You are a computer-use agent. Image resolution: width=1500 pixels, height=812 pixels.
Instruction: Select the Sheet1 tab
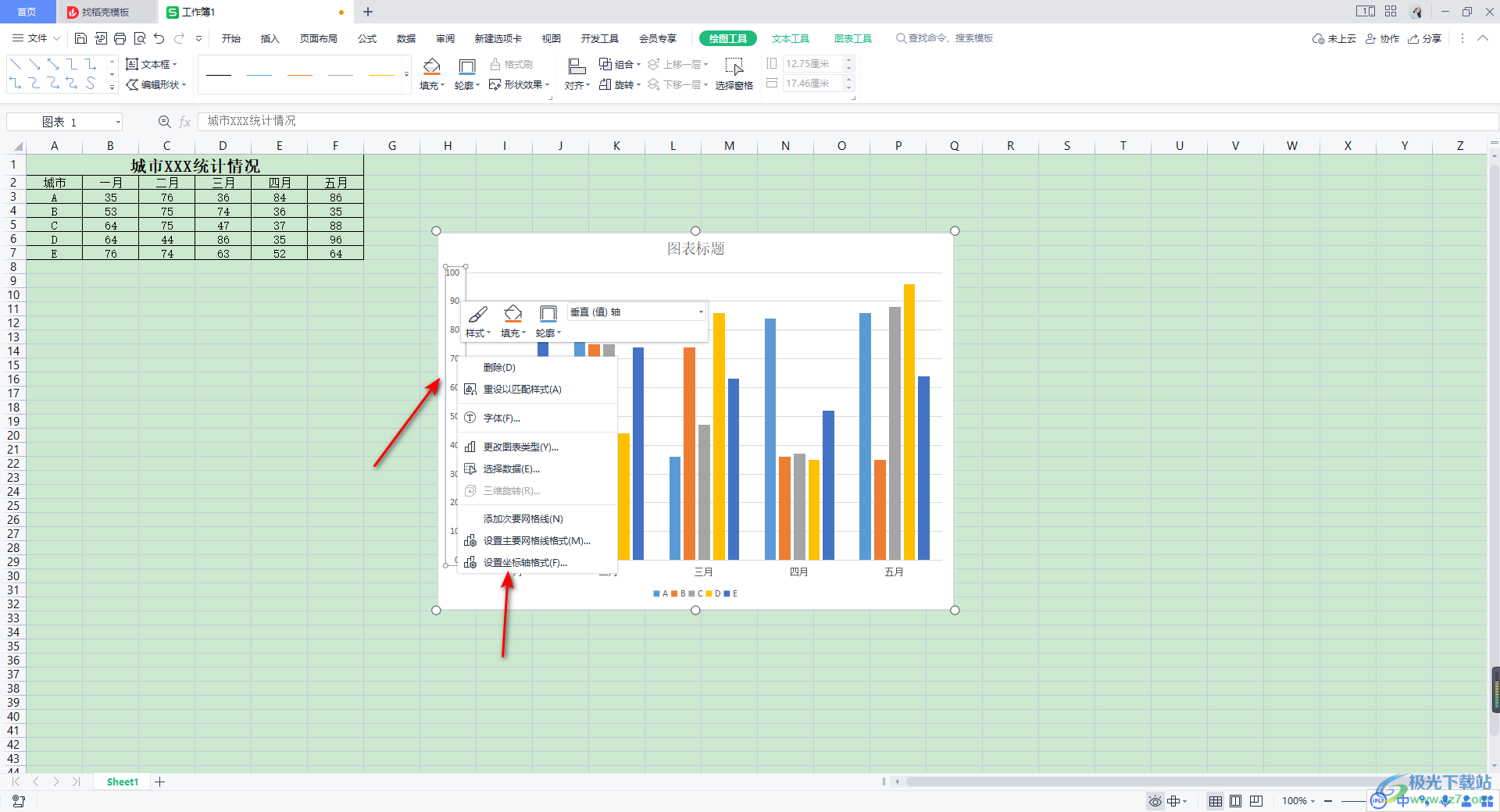pyautogui.click(x=123, y=782)
